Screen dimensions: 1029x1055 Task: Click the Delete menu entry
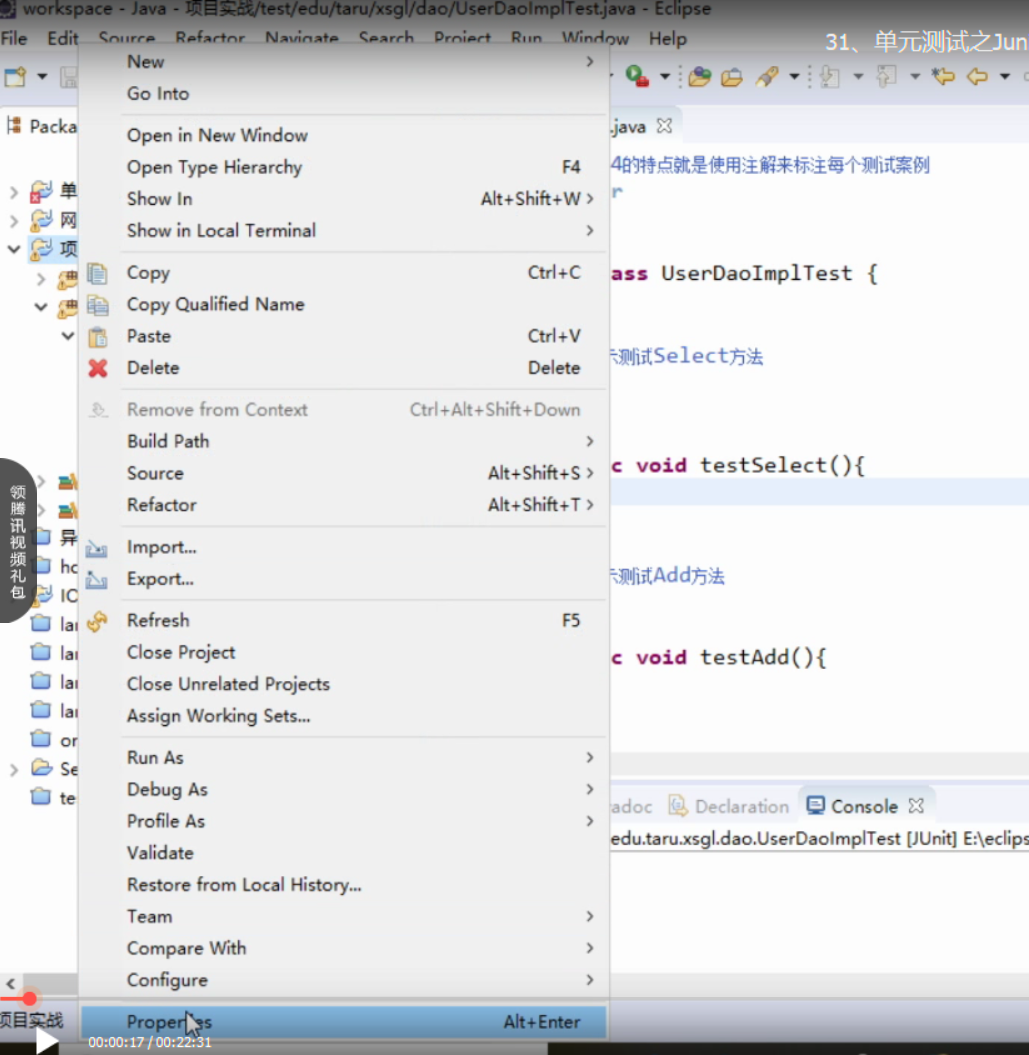[343, 367]
